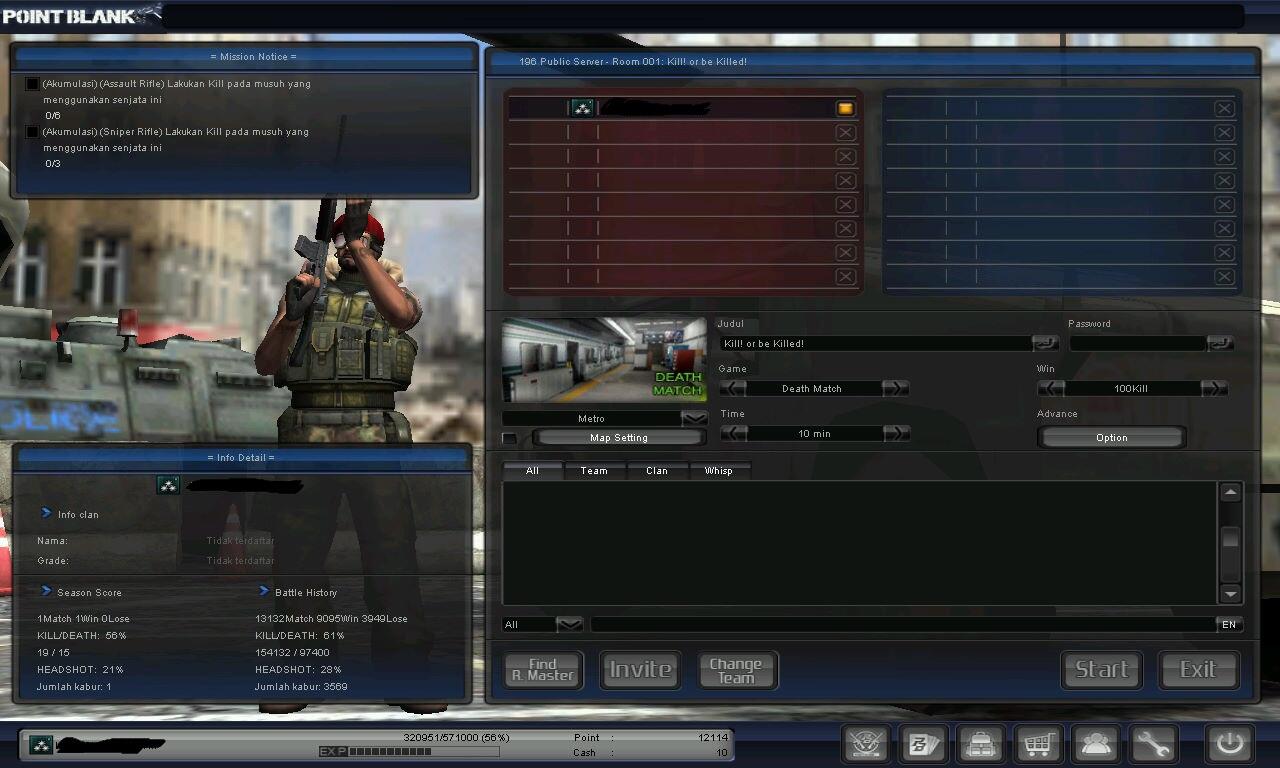Image resolution: width=1280 pixels, height=768 pixels.
Task: Expand the Info clan section arrow
Action: click(46, 513)
